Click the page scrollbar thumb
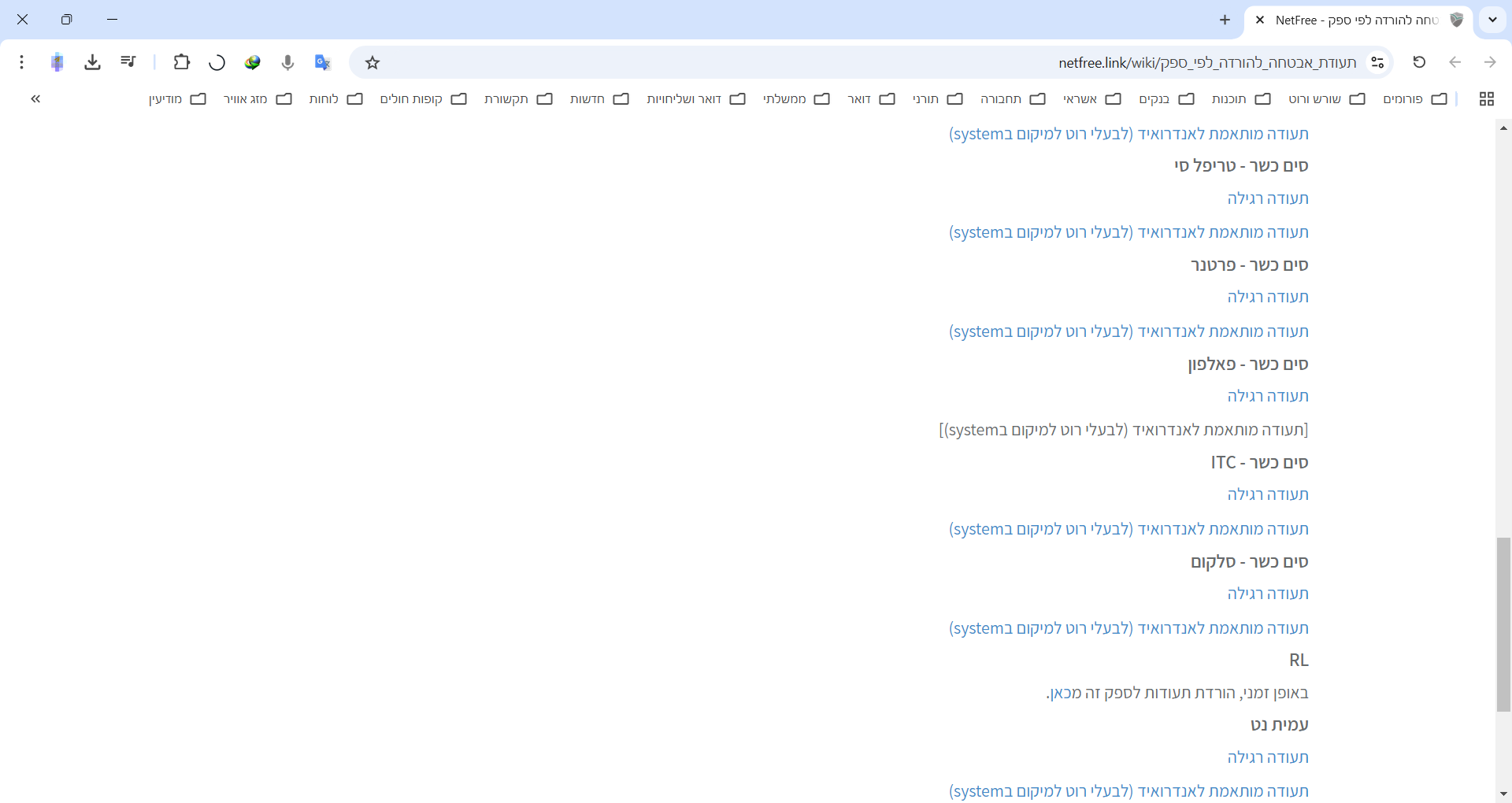1512x803 pixels. (1503, 625)
